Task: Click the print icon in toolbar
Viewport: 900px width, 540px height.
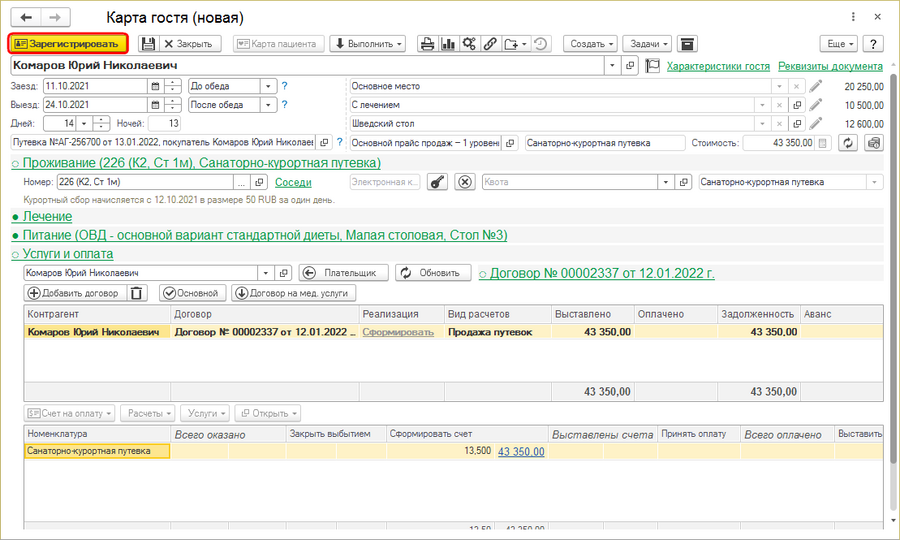Action: [427, 44]
